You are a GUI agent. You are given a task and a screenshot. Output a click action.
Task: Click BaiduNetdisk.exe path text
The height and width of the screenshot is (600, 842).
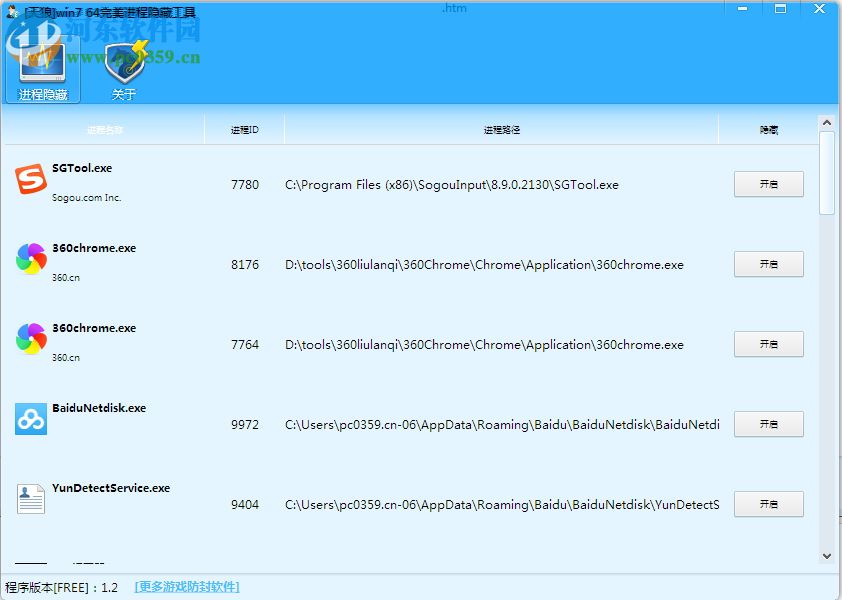point(502,425)
